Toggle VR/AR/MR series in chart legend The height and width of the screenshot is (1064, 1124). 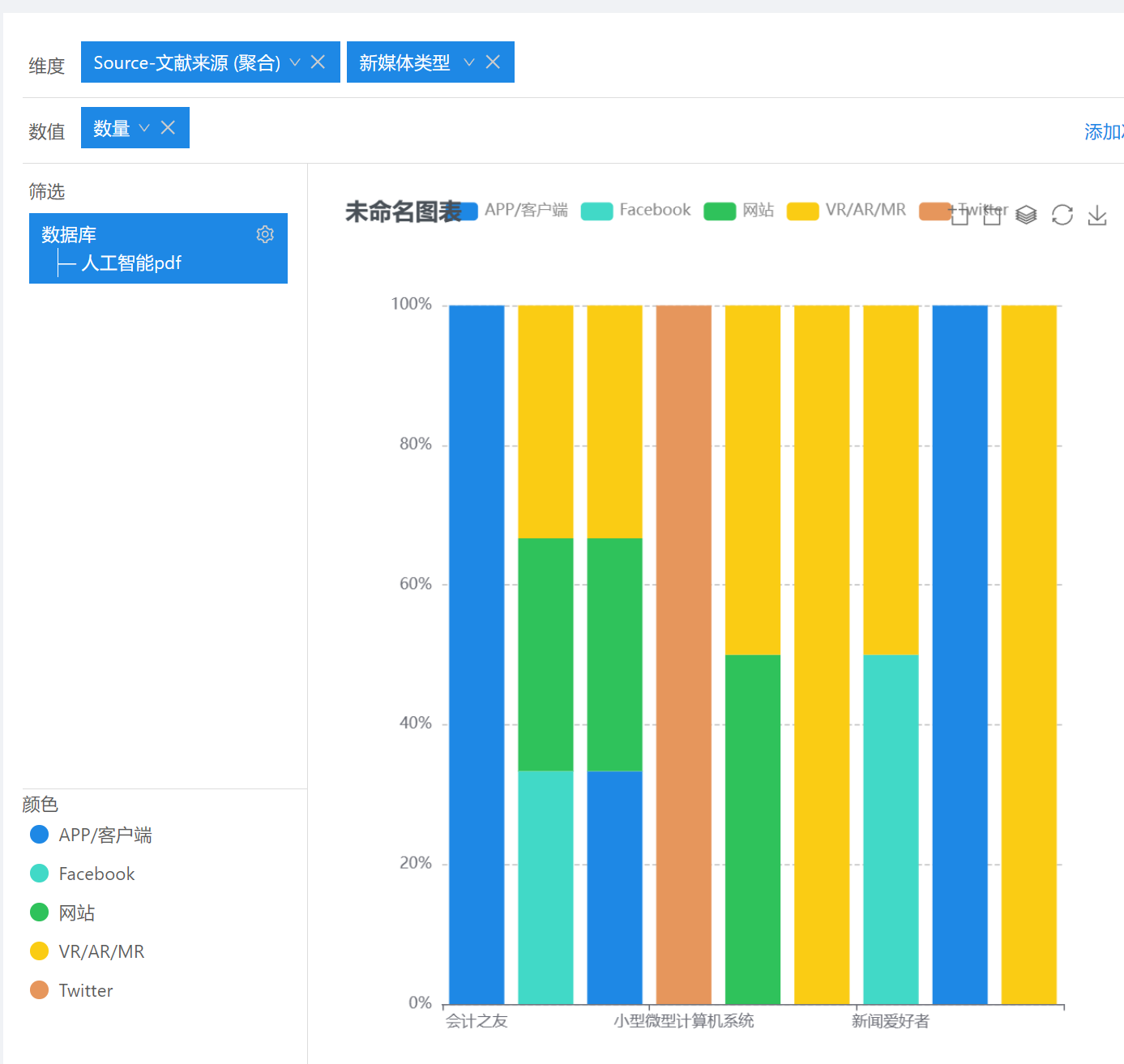coord(847,211)
